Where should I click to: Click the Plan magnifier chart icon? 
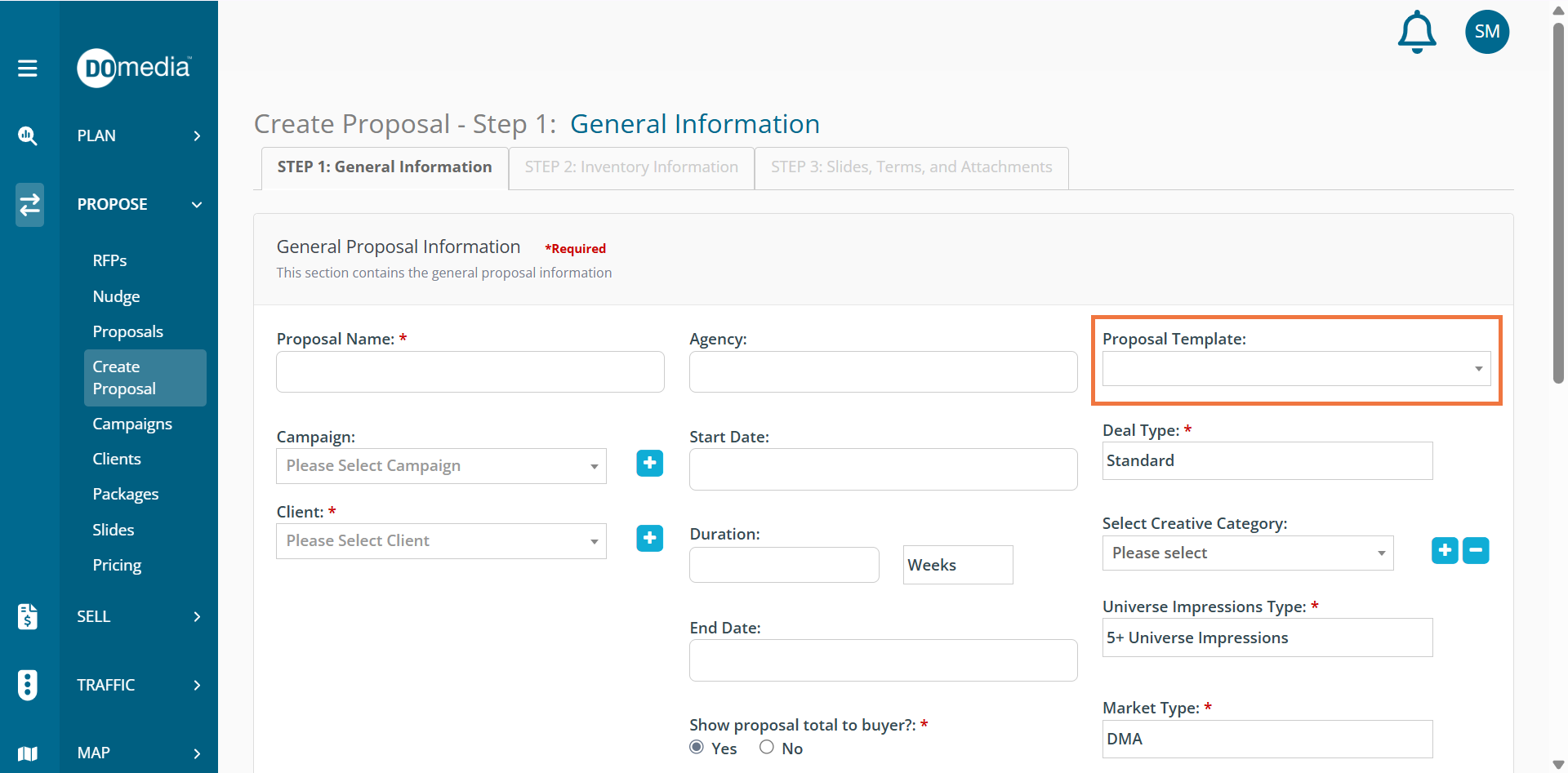click(x=28, y=135)
